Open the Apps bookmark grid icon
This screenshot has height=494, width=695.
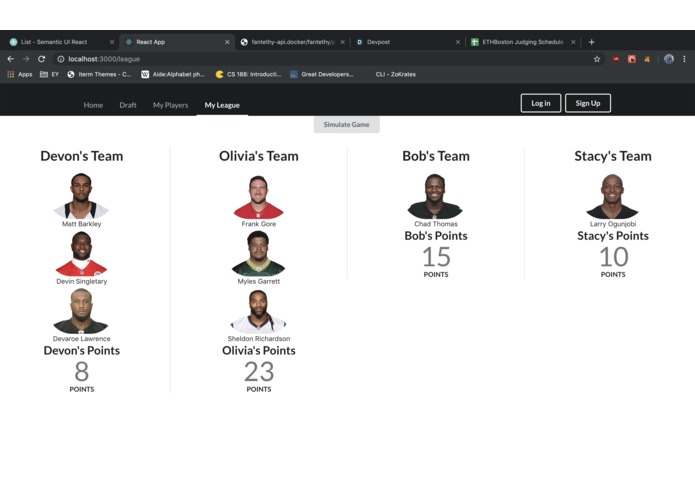click(11, 74)
